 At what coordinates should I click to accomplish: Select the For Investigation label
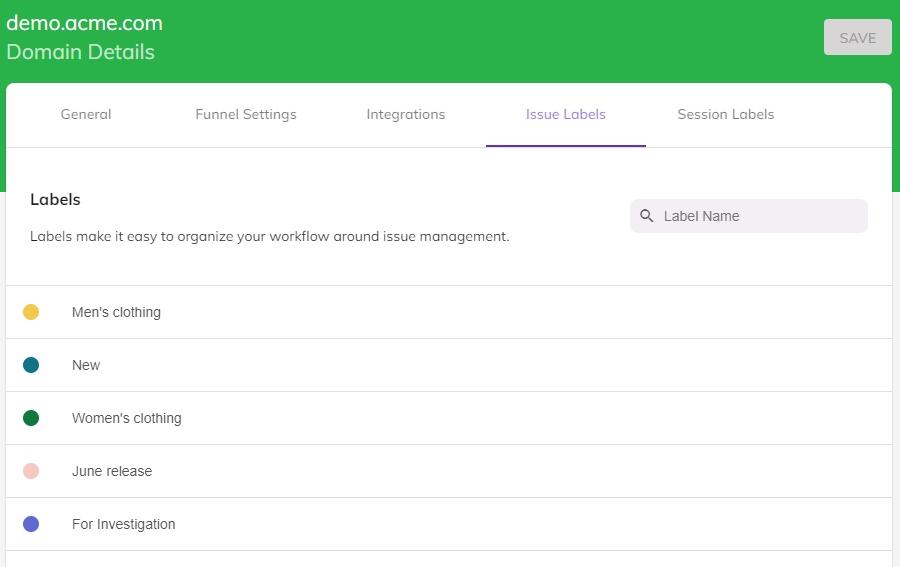449,524
